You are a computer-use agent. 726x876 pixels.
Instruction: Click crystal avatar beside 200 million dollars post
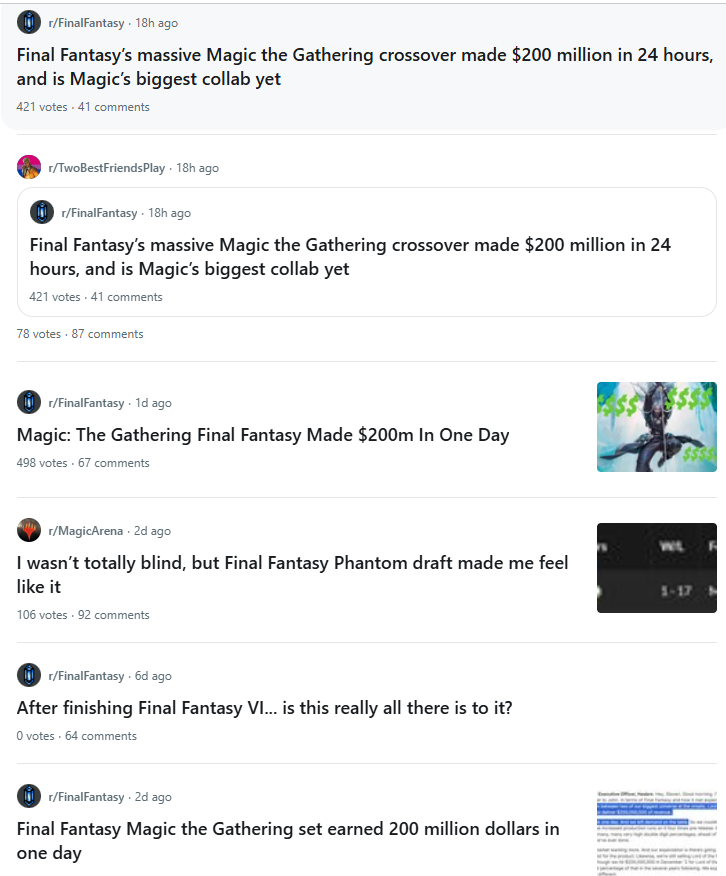coord(29,796)
